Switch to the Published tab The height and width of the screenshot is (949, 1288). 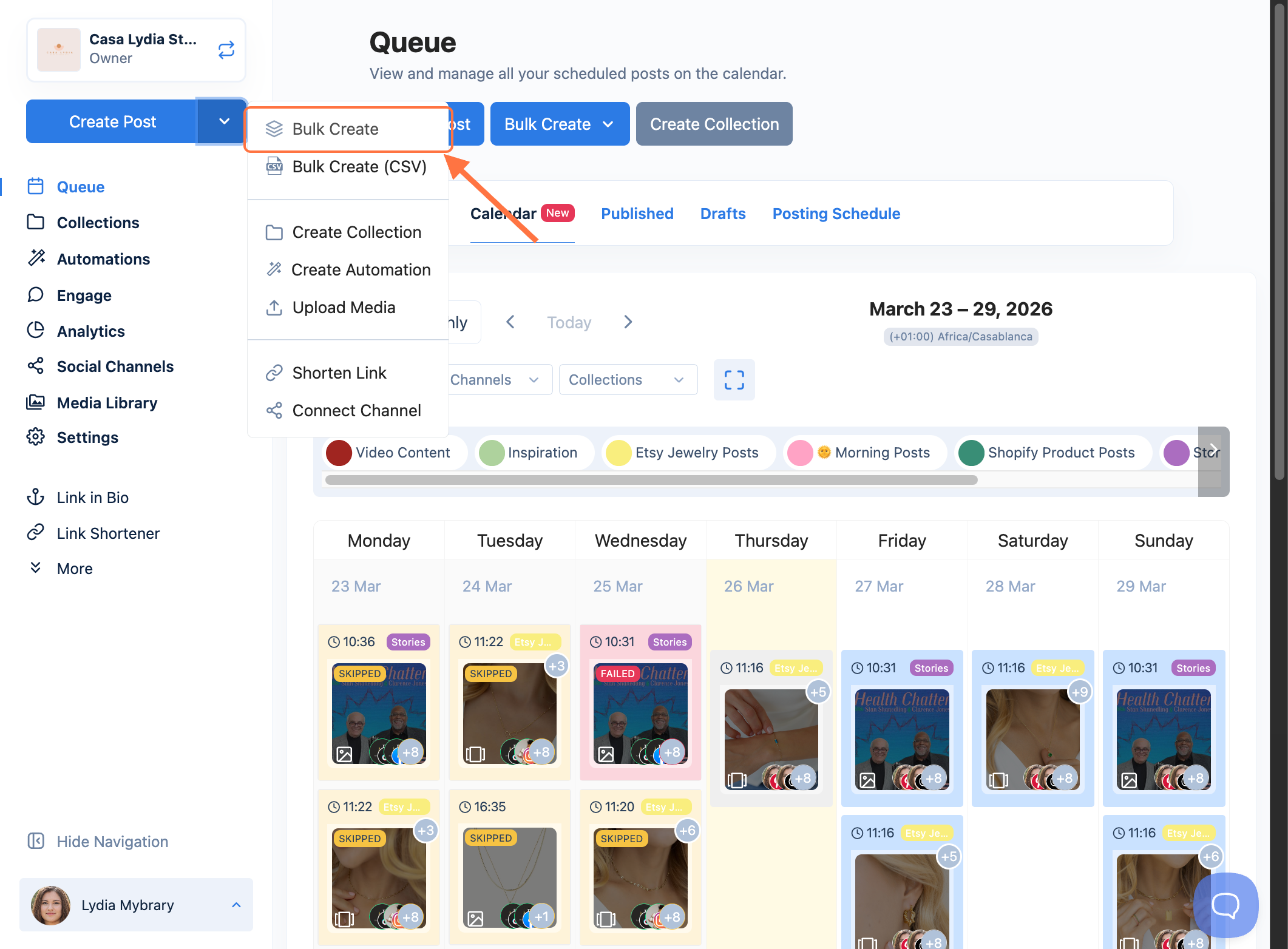tap(637, 214)
